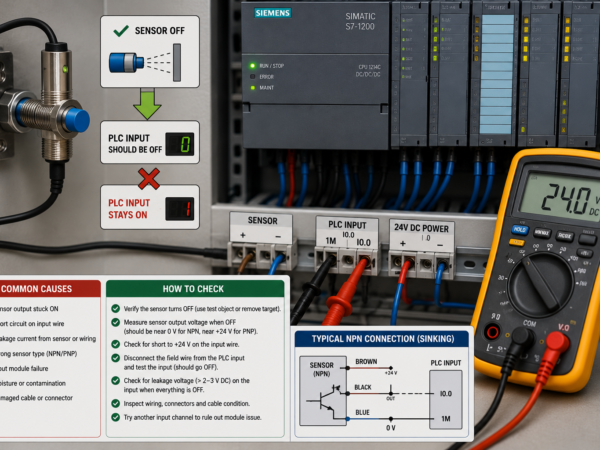Image resolution: width=600 pixels, height=450 pixels.
Task: Click the PLC INPUT terminal label
Action: click(x=347, y=225)
